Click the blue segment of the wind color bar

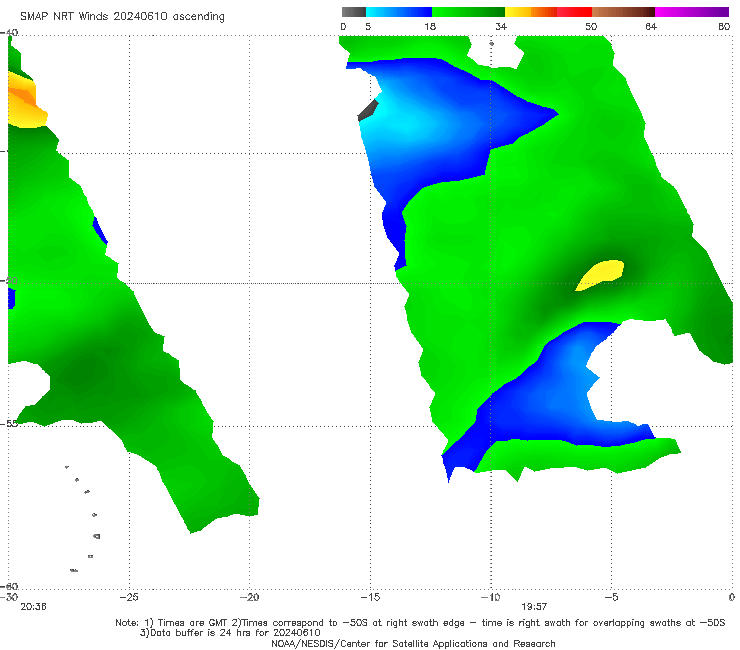click(x=399, y=12)
